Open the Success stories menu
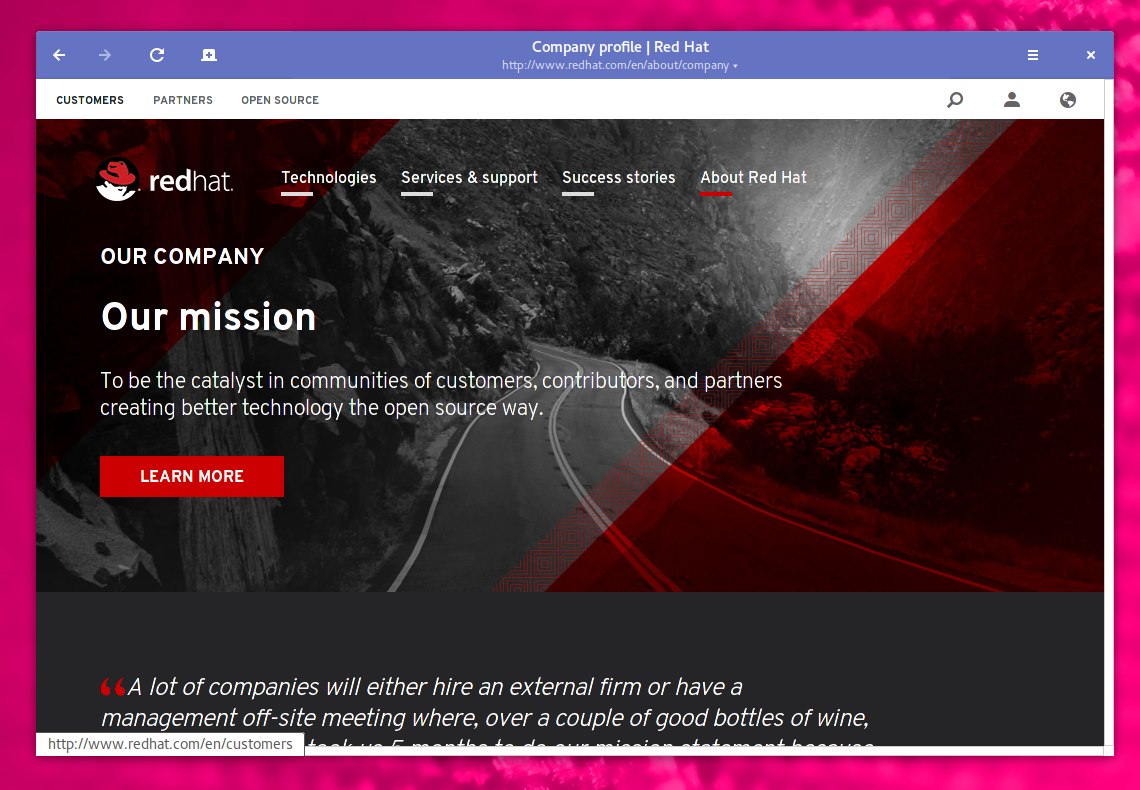The image size is (1140, 790). (619, 178)
